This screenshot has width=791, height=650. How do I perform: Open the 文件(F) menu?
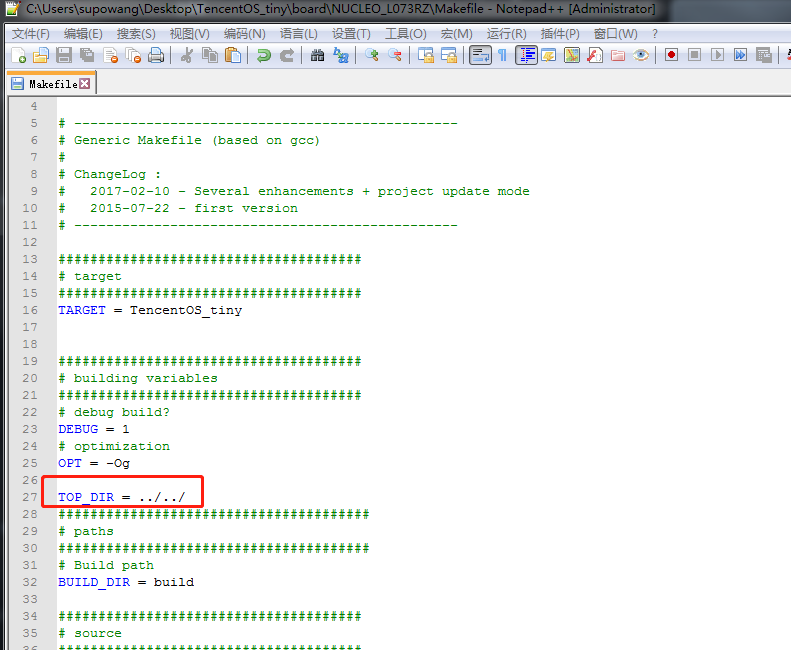point(30,34)
